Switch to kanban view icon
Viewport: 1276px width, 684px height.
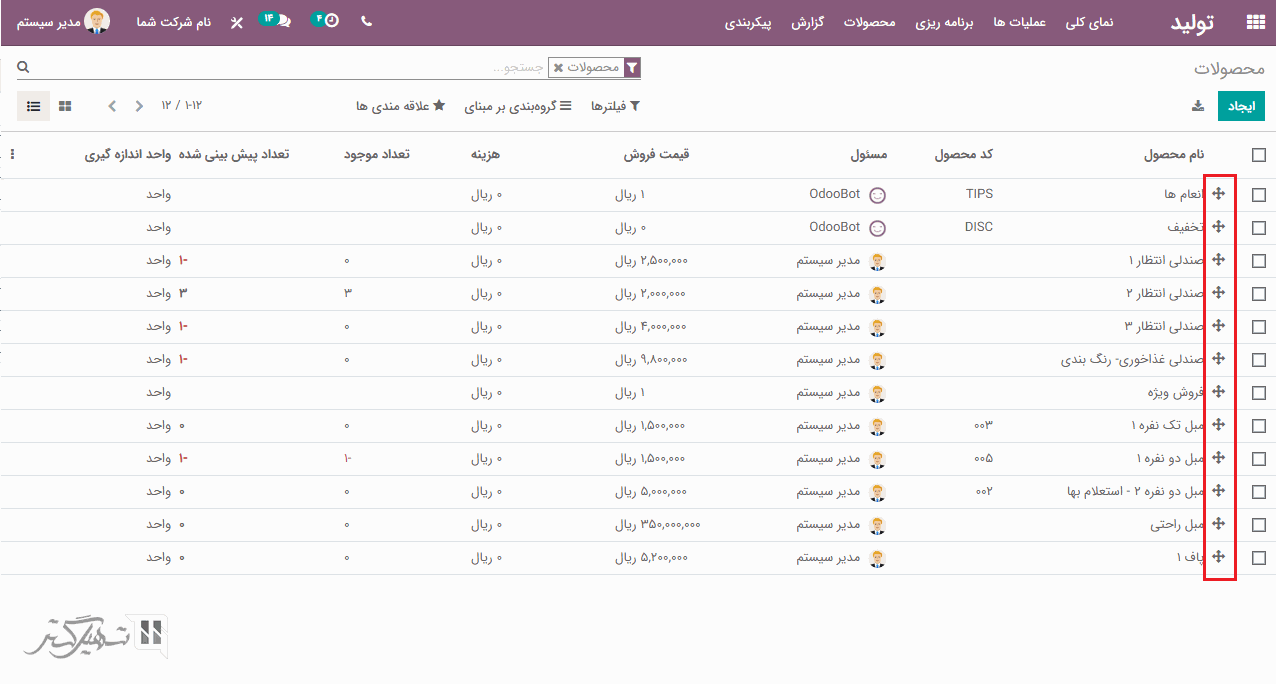tap(65, 105)
